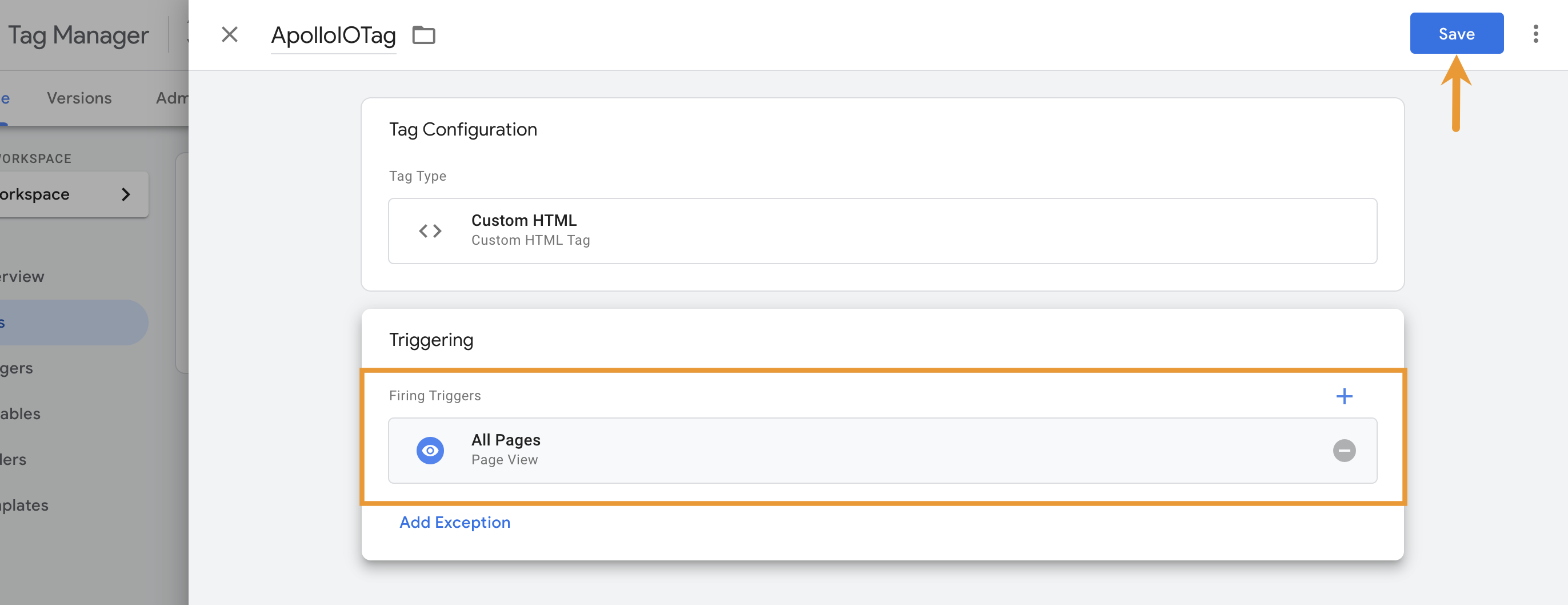The image size is (1568, 605).
Task: Switch to the Admin tab
Action: coord(172,98)
